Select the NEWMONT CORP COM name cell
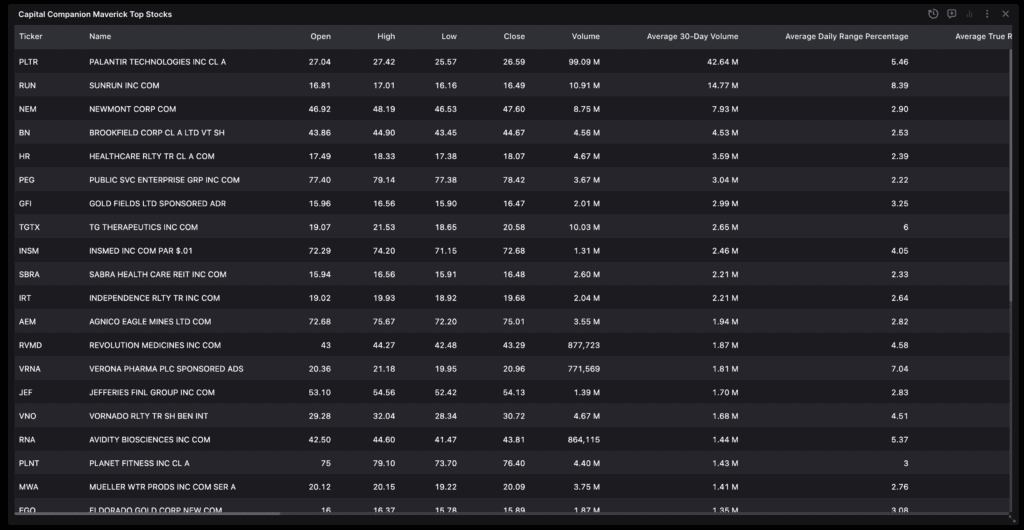The width and height of the screenshot is (1024, 530). 132,109
